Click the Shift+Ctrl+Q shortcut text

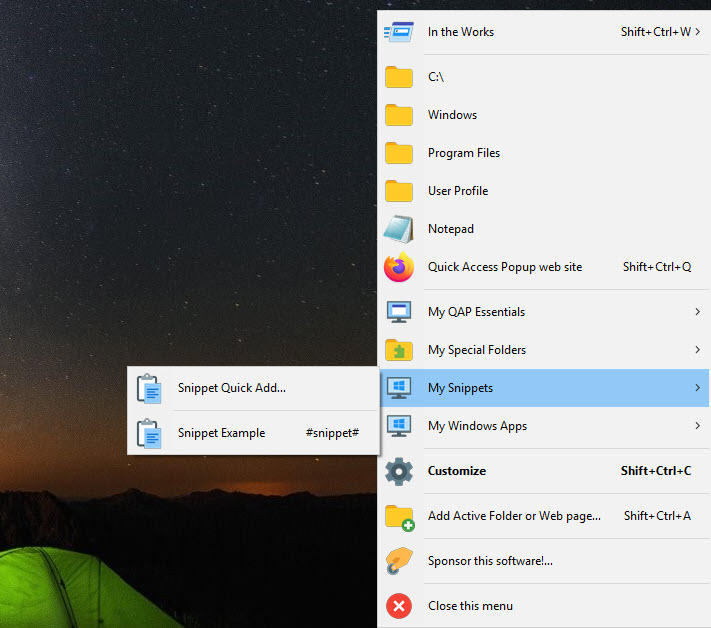coord(657,267)
